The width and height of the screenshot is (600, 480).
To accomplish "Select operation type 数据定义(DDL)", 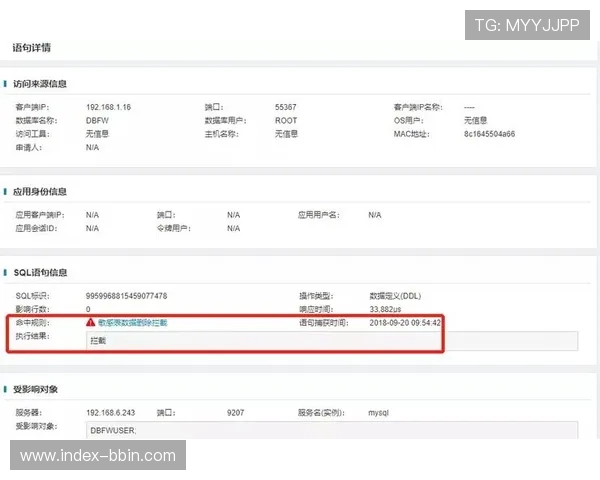I will (395, 296).
